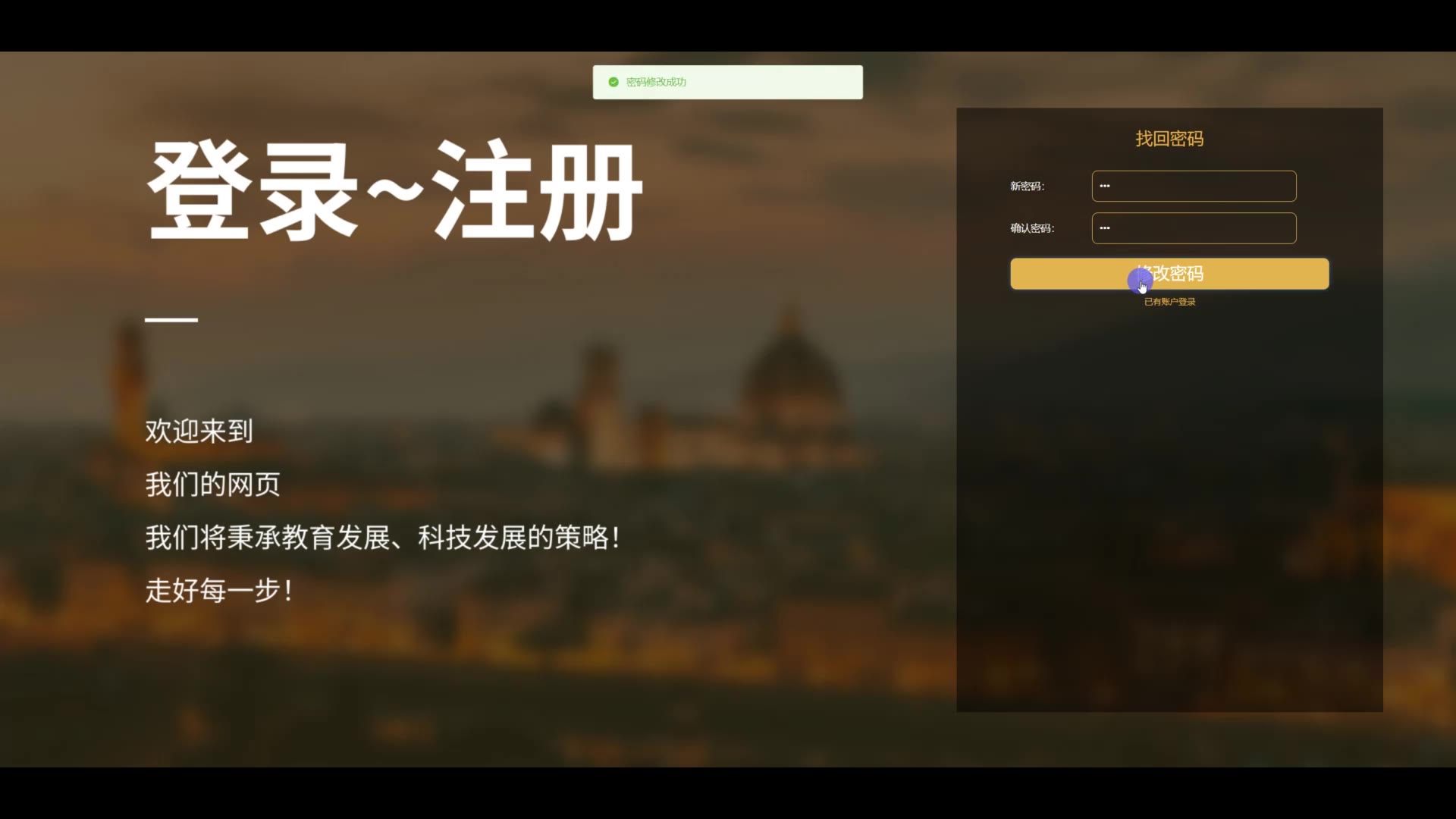Click the 走好每一步 text line
Viewport: 1456px width, 819px height.
click(218, 591)
